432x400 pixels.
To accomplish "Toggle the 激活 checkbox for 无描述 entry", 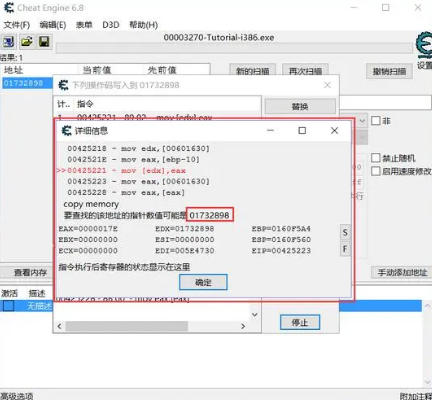I will click(9, 306).
